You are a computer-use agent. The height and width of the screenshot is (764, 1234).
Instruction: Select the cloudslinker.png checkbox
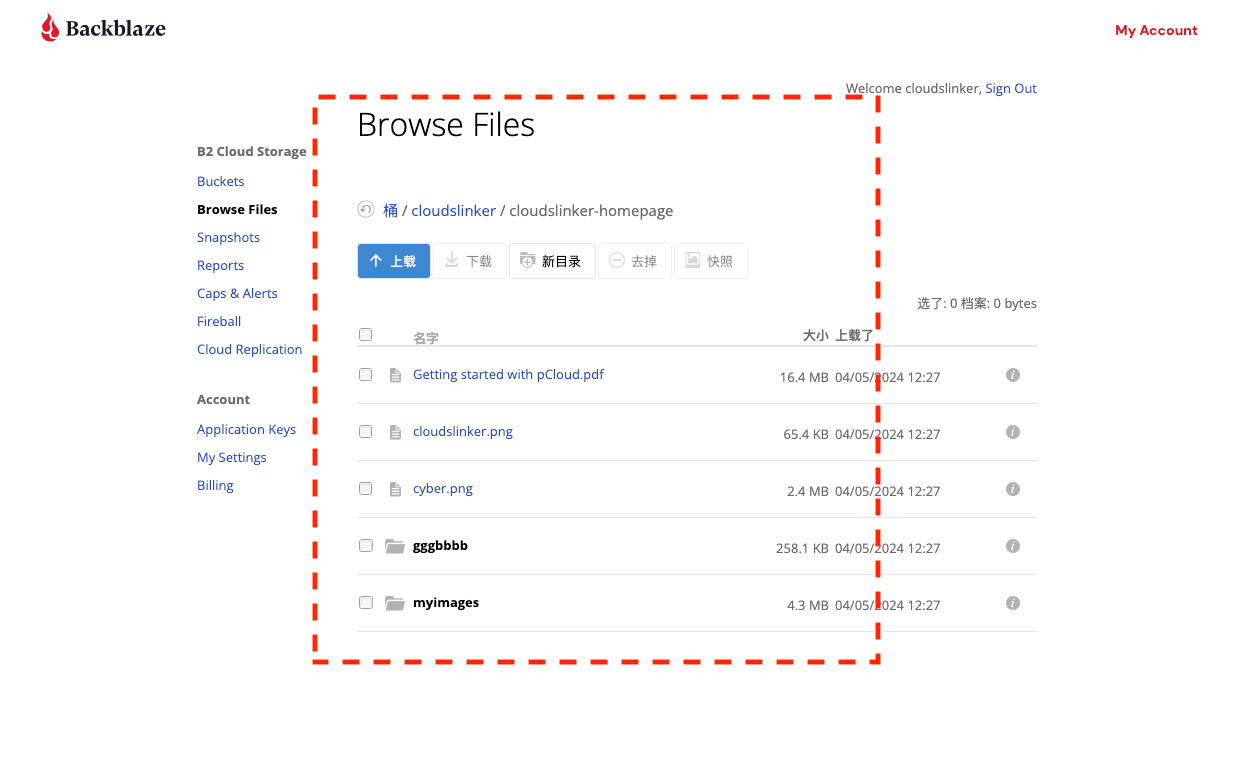[365, 431]
